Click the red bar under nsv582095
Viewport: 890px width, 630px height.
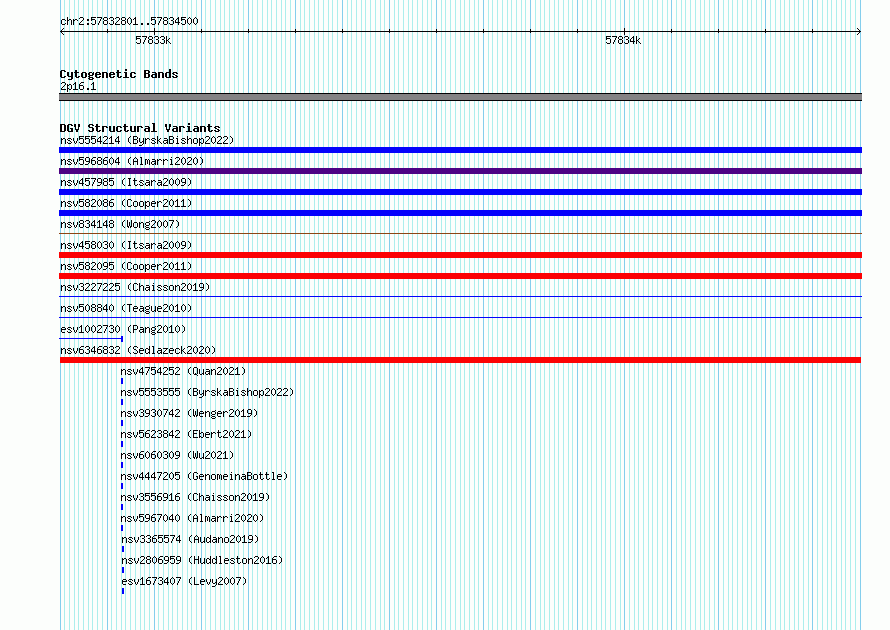[x=460, y=276]
